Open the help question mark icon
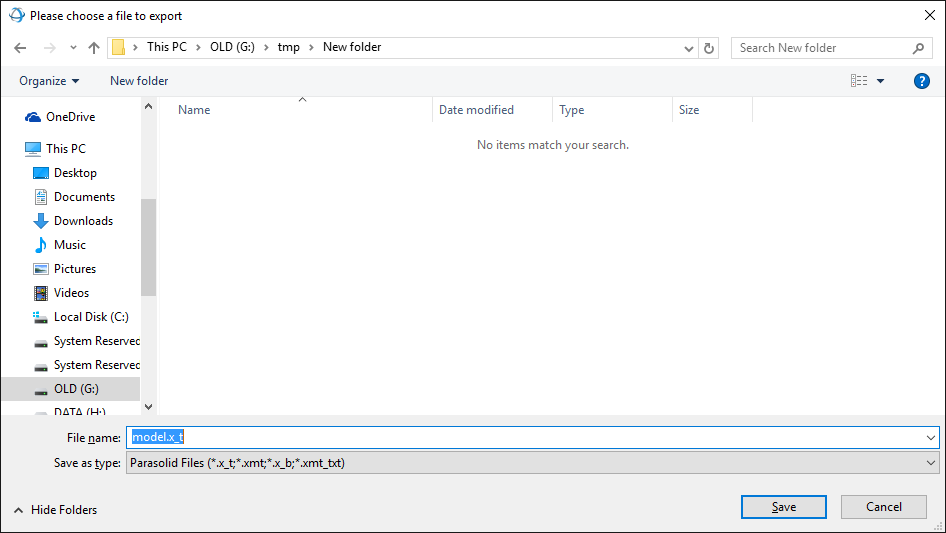This screenshot has height=533, width=946. 922,81
